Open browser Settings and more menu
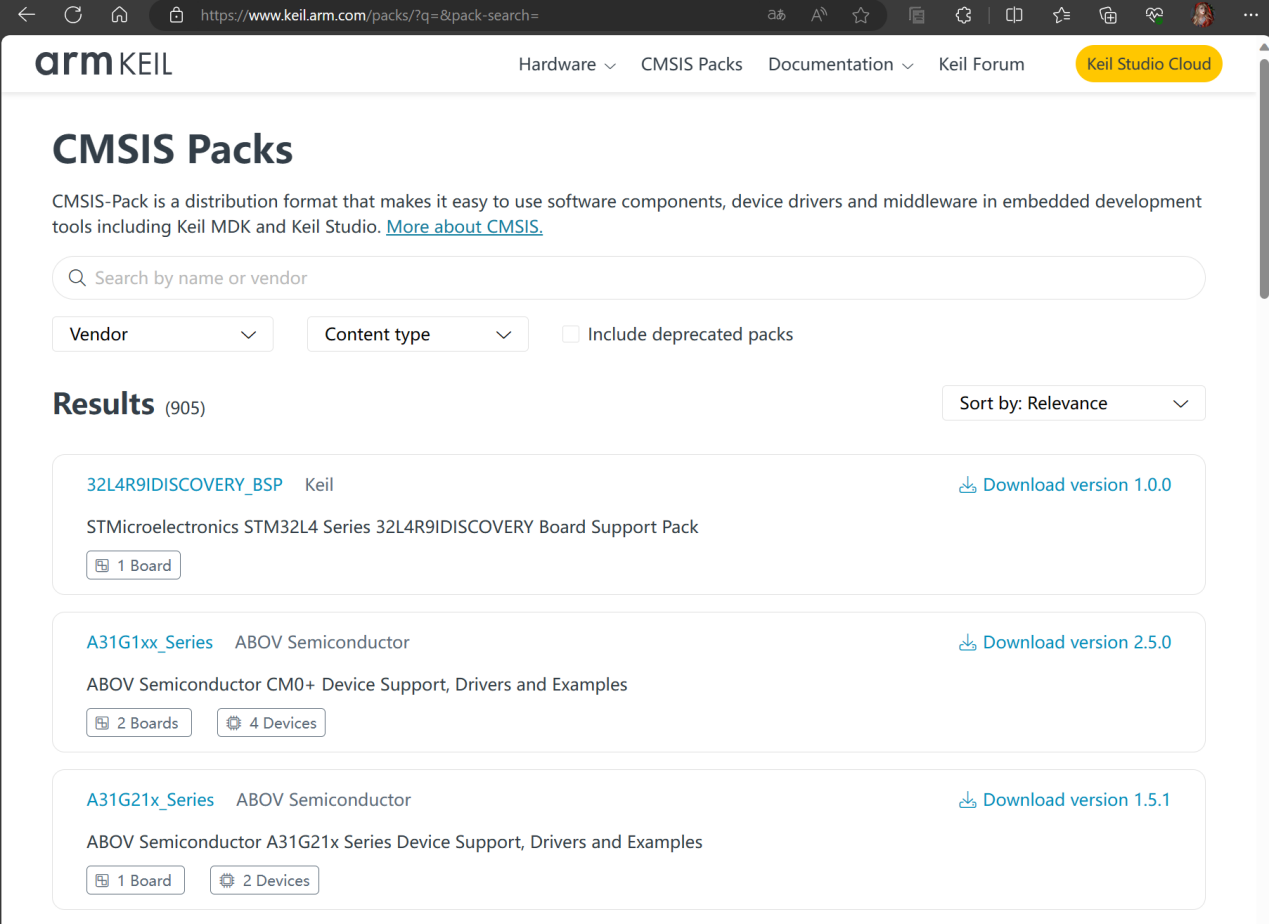 (1250, 15)
